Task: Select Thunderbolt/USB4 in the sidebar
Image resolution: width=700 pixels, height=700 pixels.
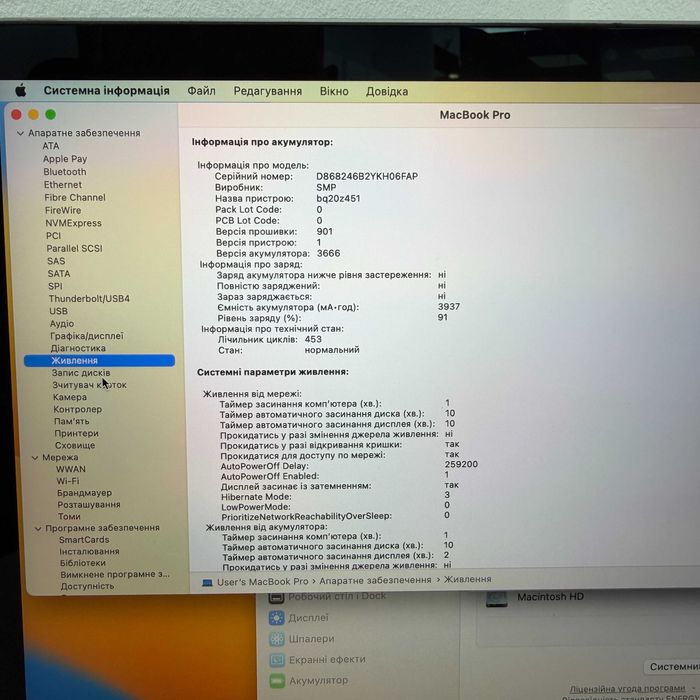Action: click(x=89, y=299)
